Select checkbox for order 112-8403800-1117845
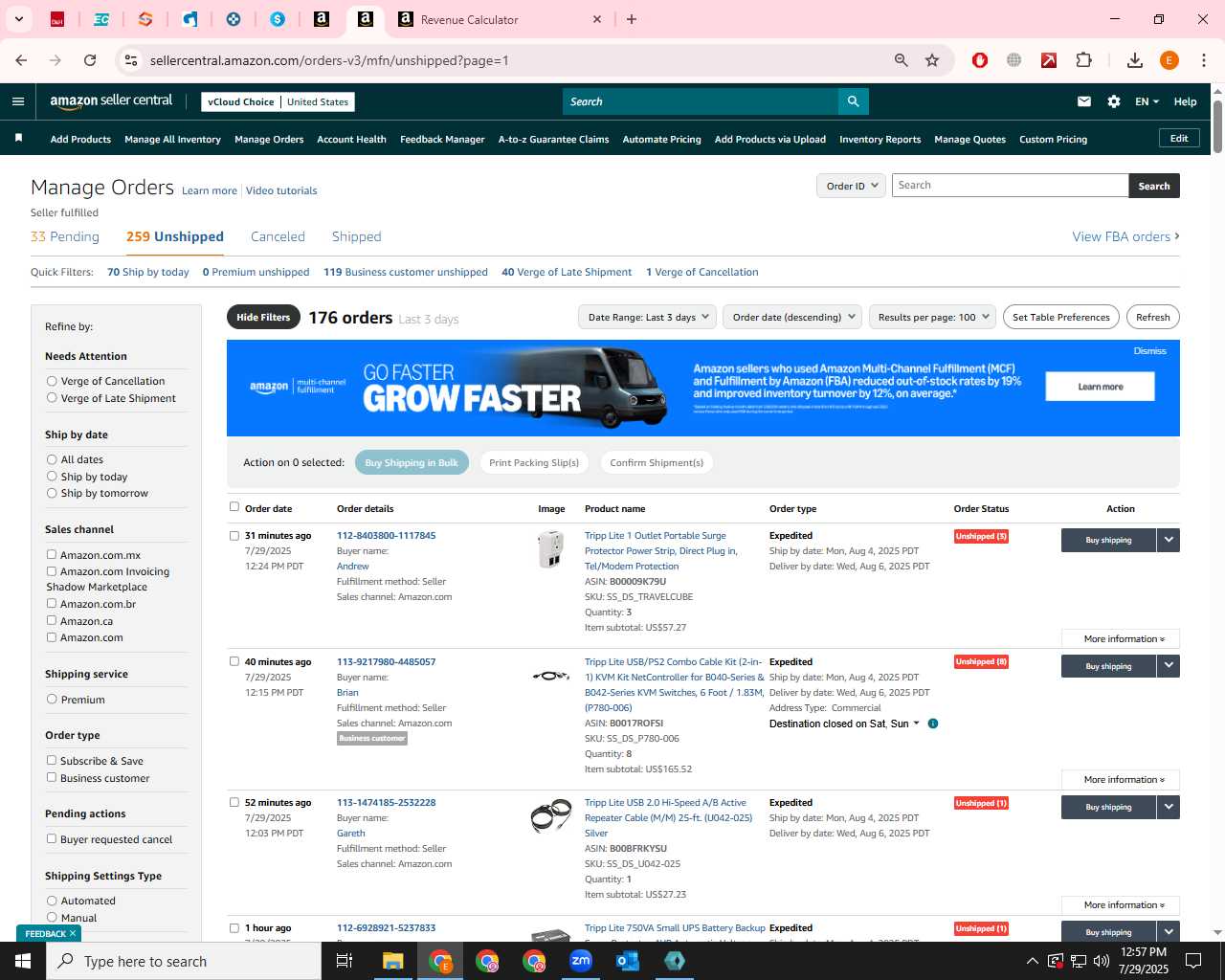Screen dimensions: 1225x980 pyautogui.click(x=234, y=536)
